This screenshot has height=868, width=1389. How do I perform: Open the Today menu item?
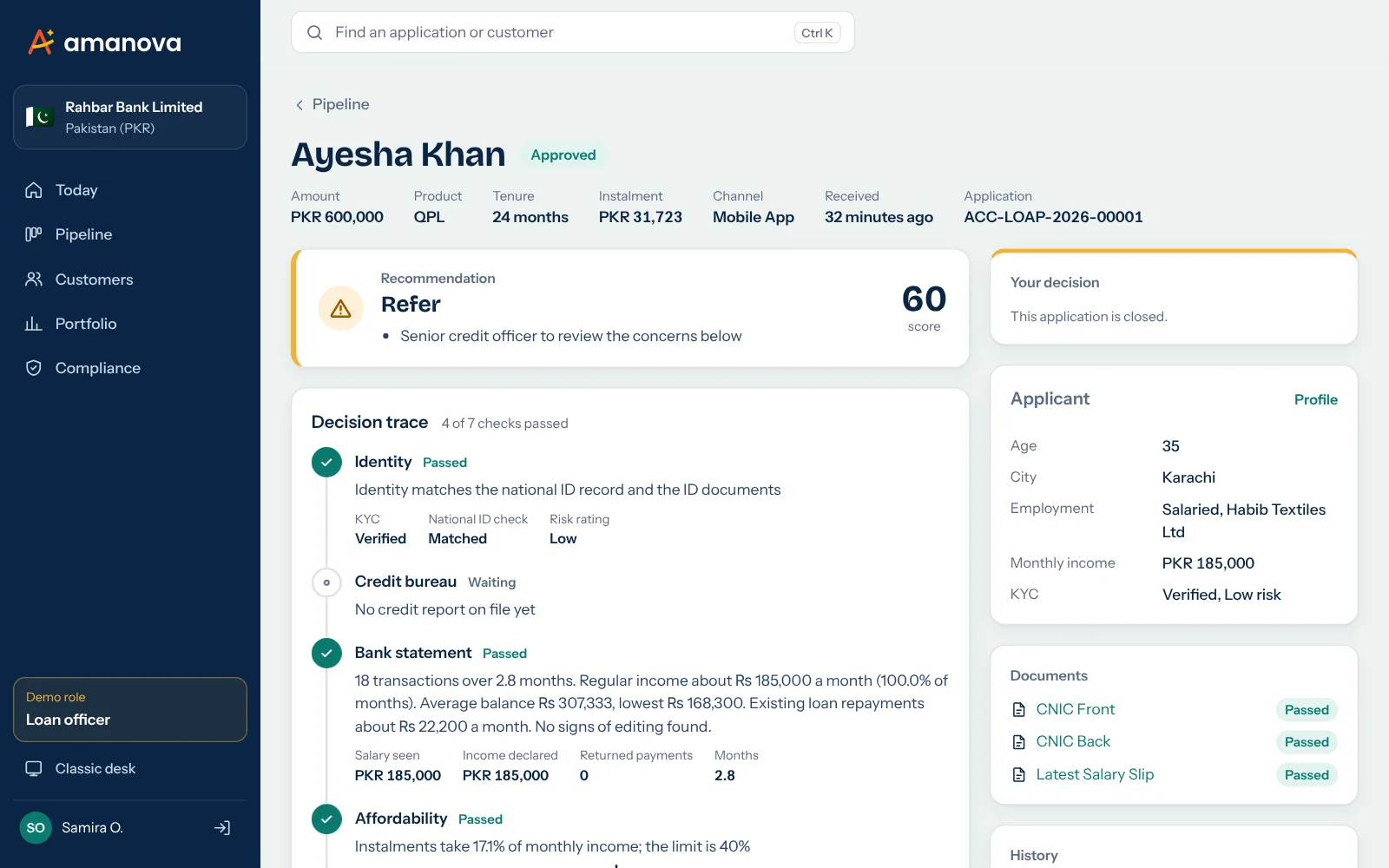click(x=130, y=190)
